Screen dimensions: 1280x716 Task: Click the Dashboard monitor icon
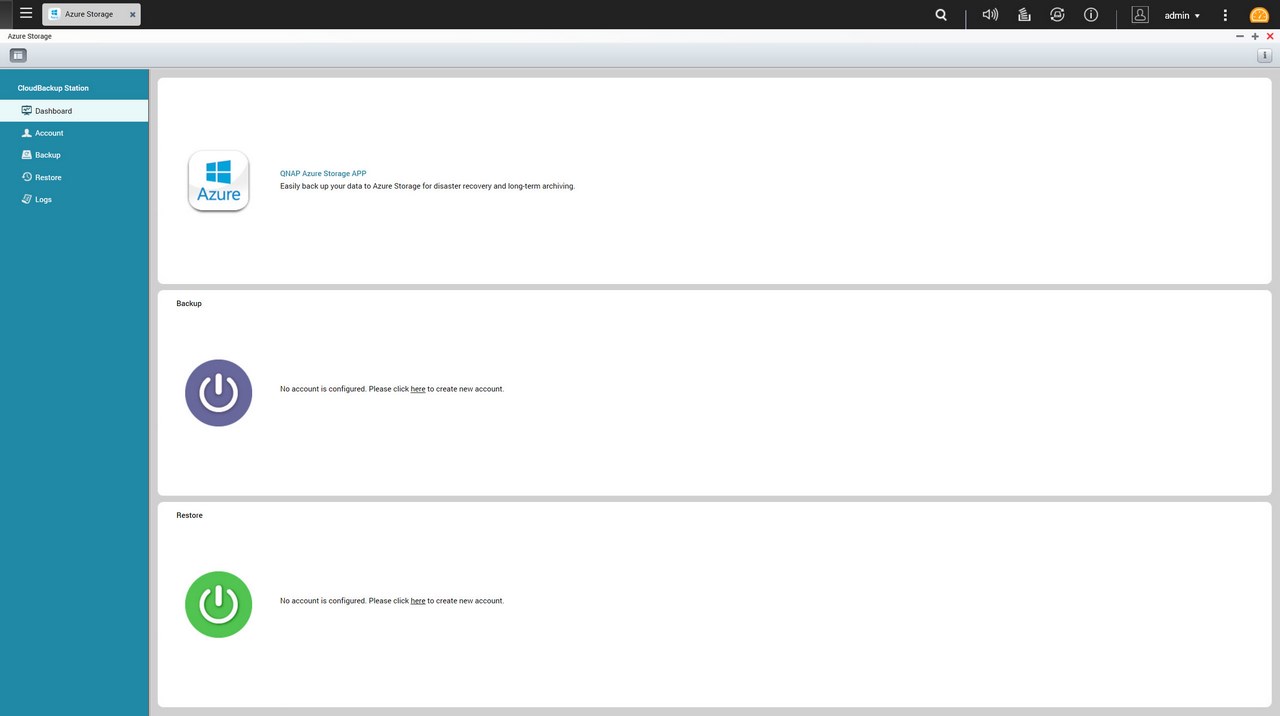point(27,110)
